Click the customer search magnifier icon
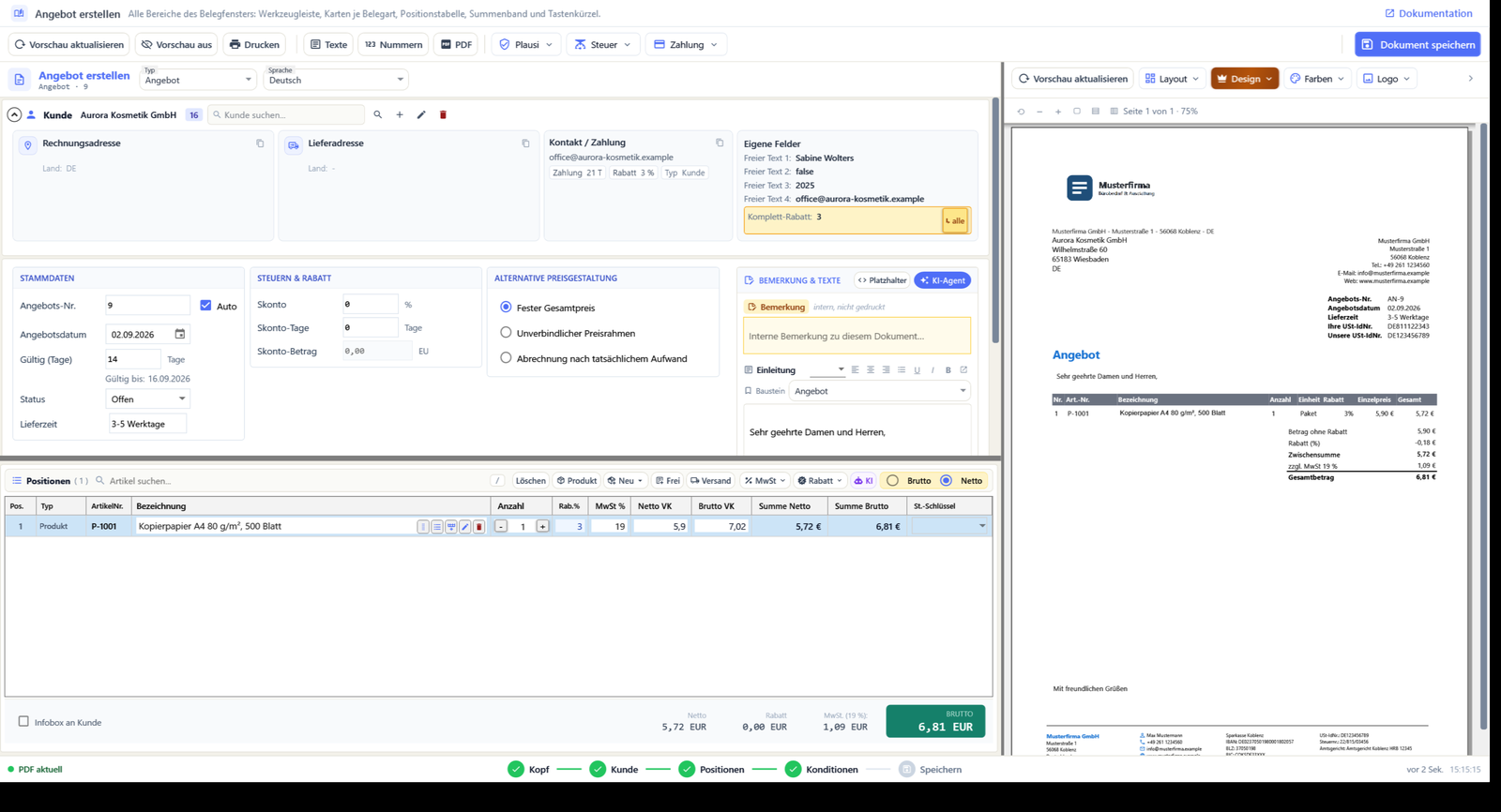This screenshot has height=812, width=1501. (378, 114)
